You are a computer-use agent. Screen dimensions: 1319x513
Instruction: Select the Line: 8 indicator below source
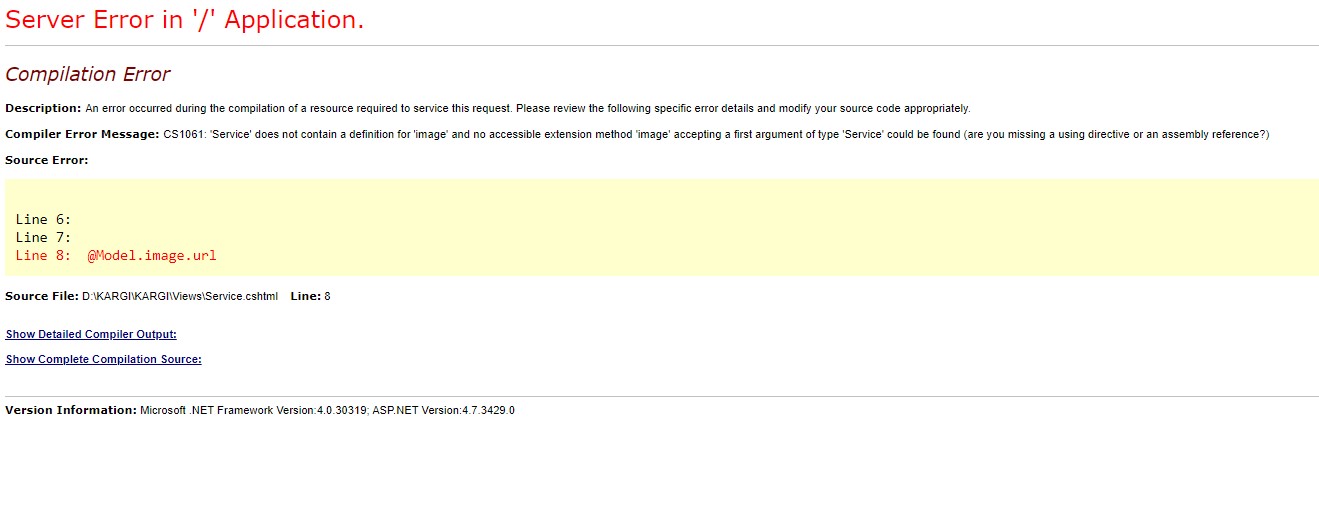click(310, 296)
